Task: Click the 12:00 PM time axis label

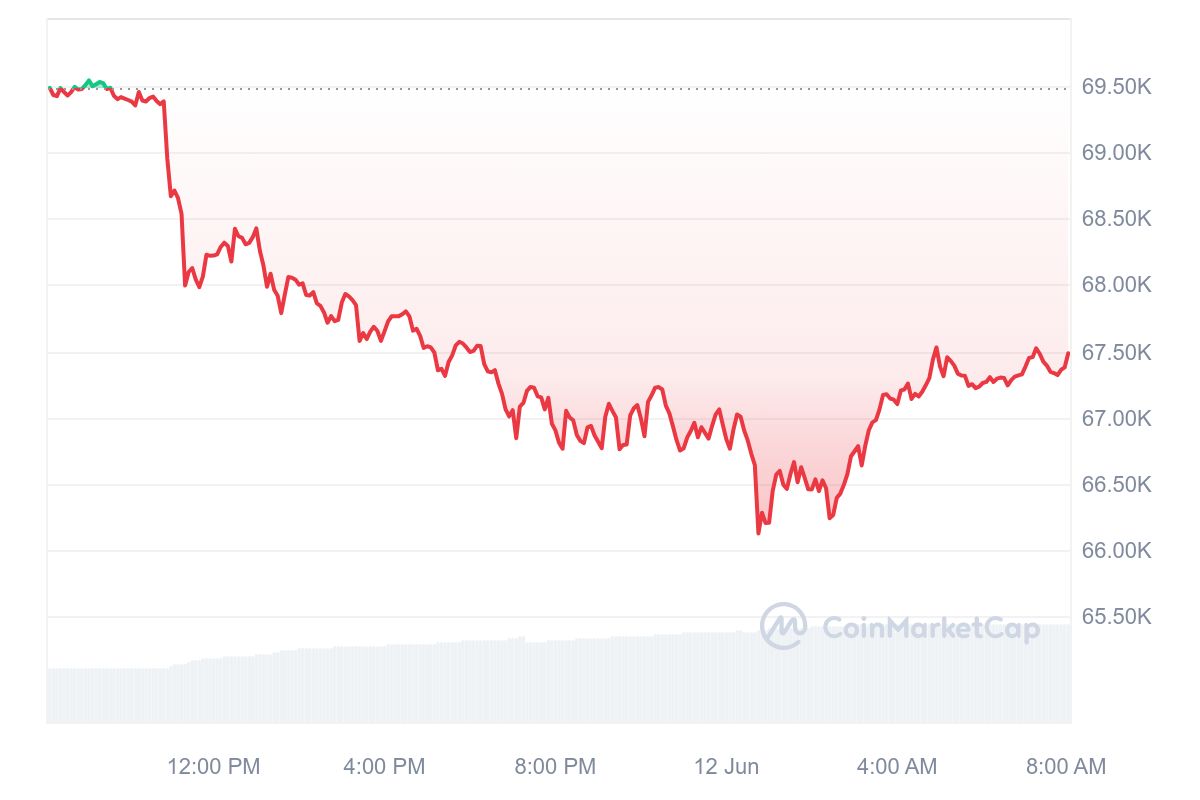Action: [x=213, y=767]
